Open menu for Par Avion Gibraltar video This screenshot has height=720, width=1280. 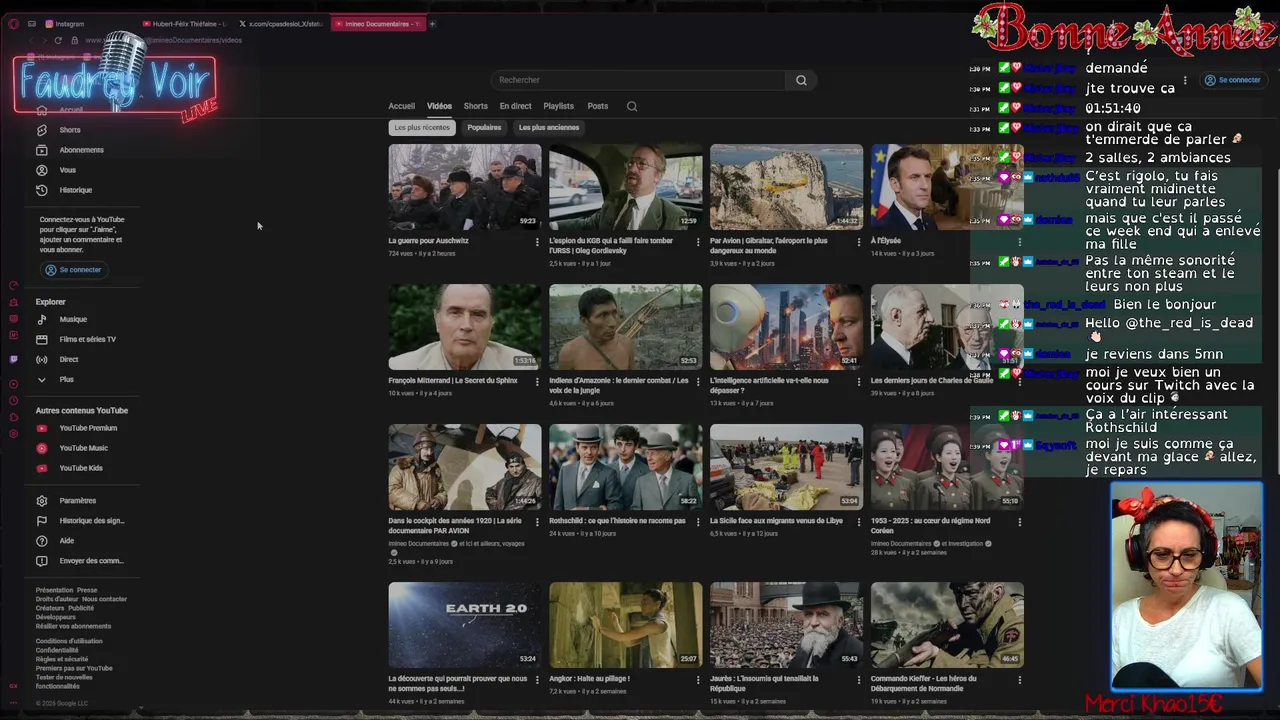tap(859, 242)
